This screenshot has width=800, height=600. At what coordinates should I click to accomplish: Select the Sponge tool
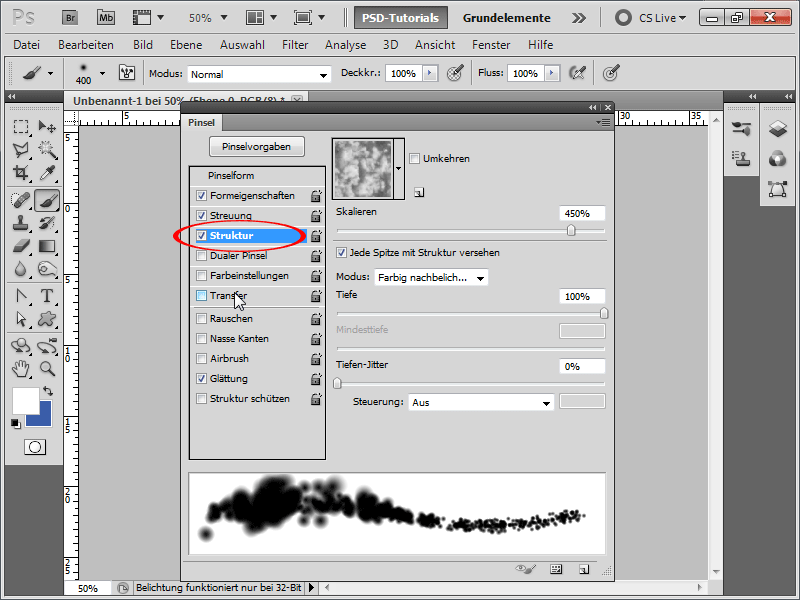pyautogui.click(x=47, y=269)
